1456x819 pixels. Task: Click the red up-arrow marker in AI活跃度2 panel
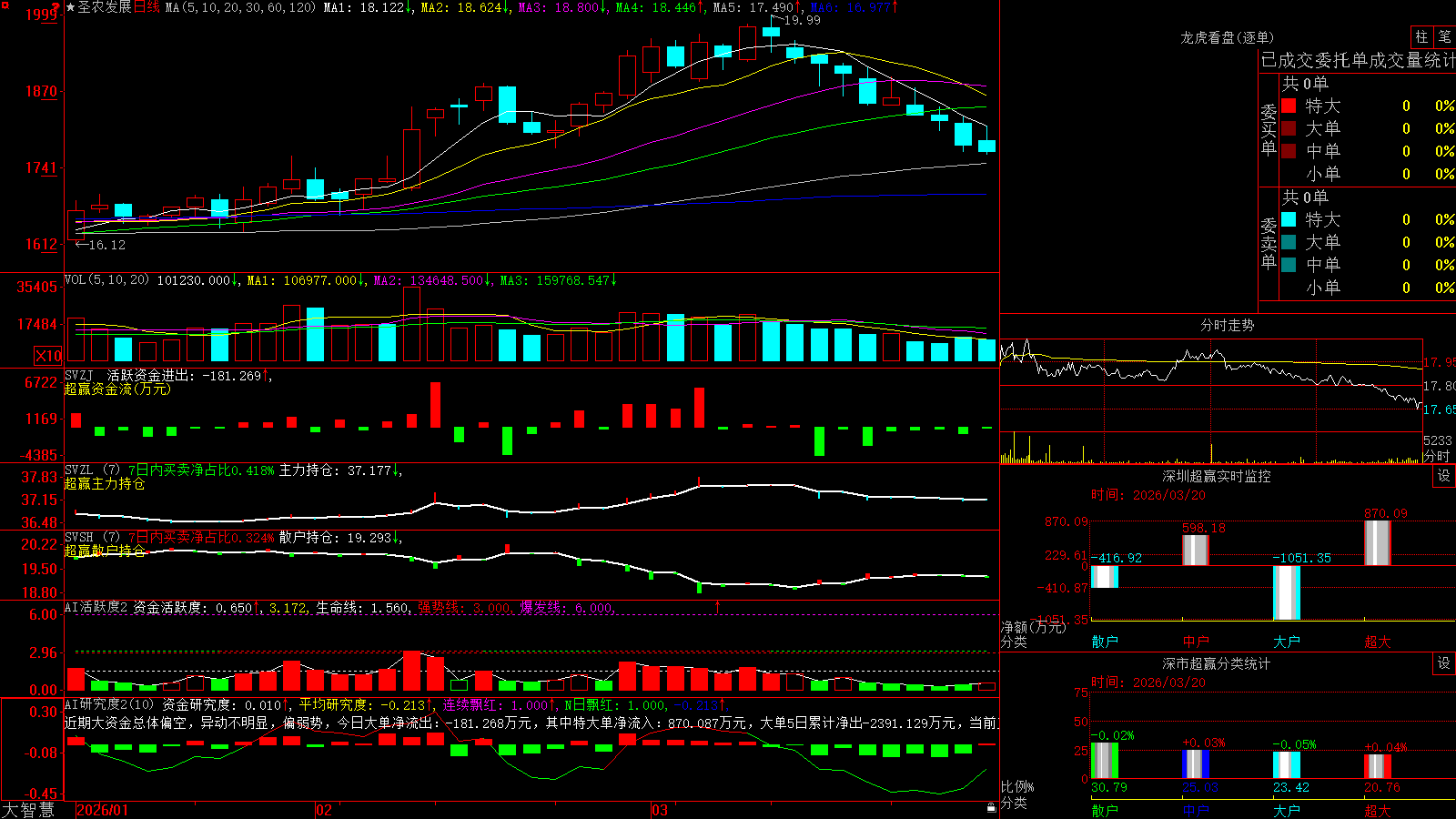[718, 606]
